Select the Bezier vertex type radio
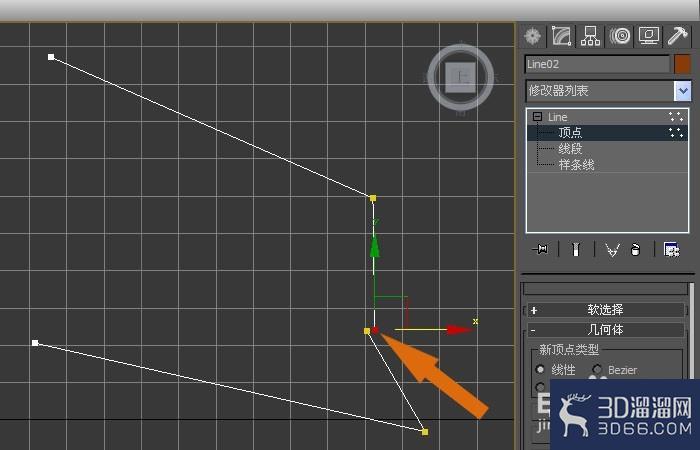The image size is (700, 450). [597, 369]
